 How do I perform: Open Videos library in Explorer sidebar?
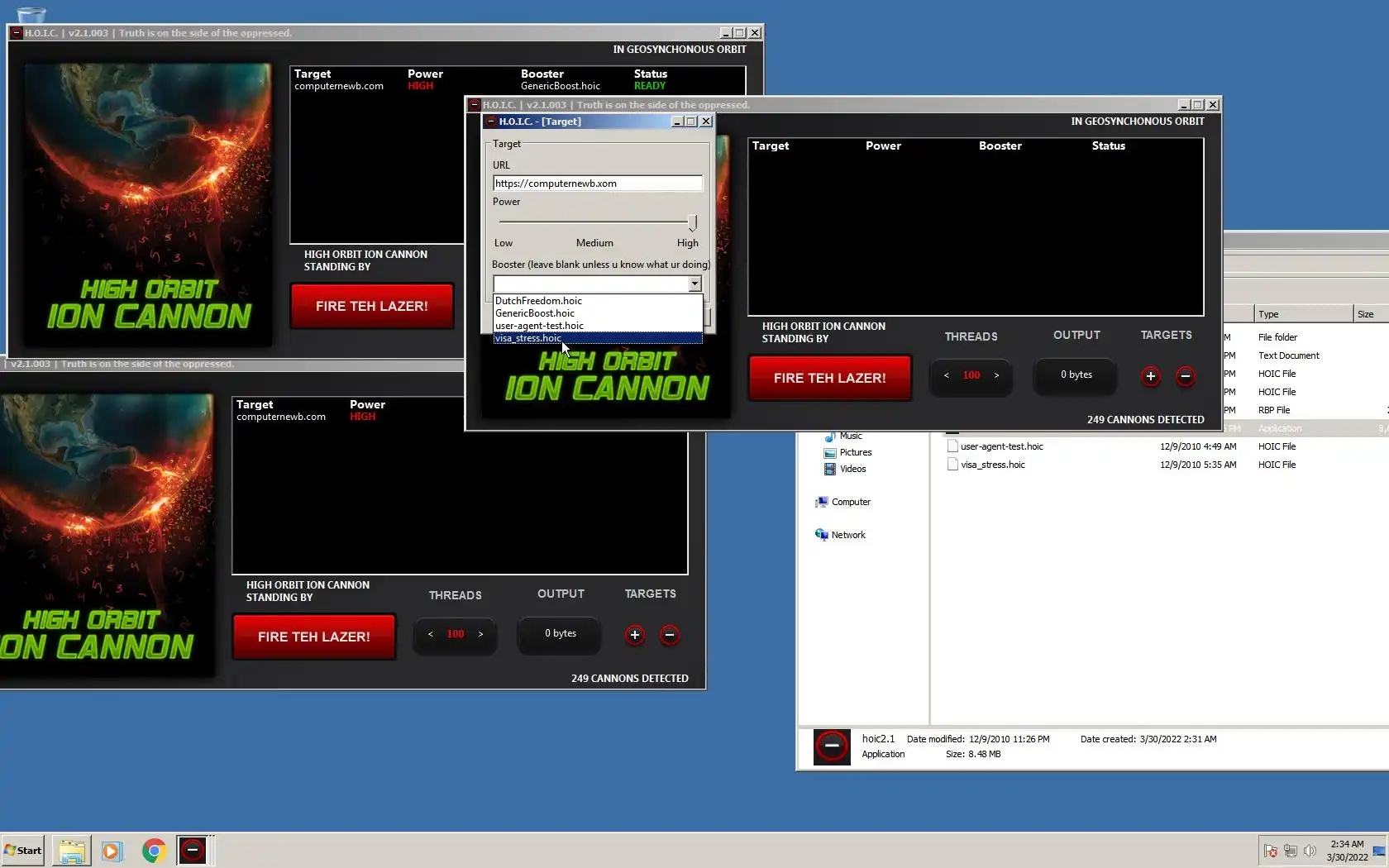(x=853, y=469)
